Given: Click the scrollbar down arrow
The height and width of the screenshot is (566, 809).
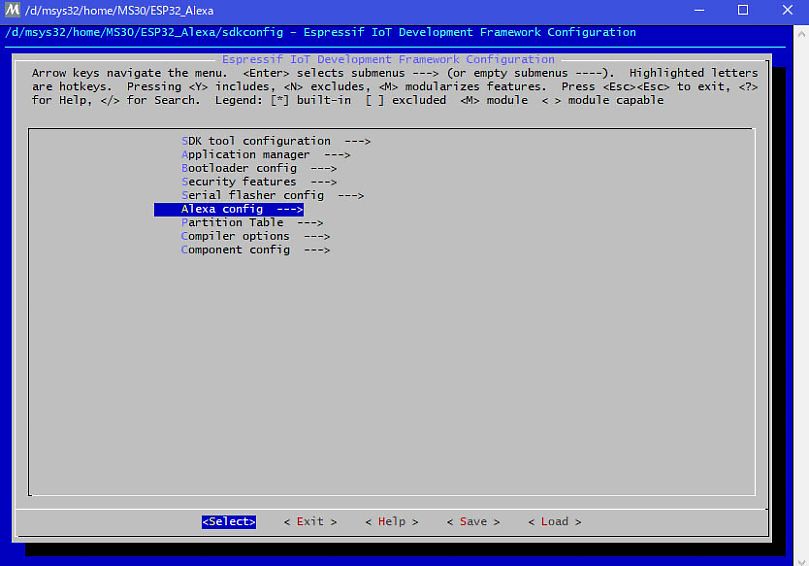Looking at the screenshot, I should (x=801, y=561).
